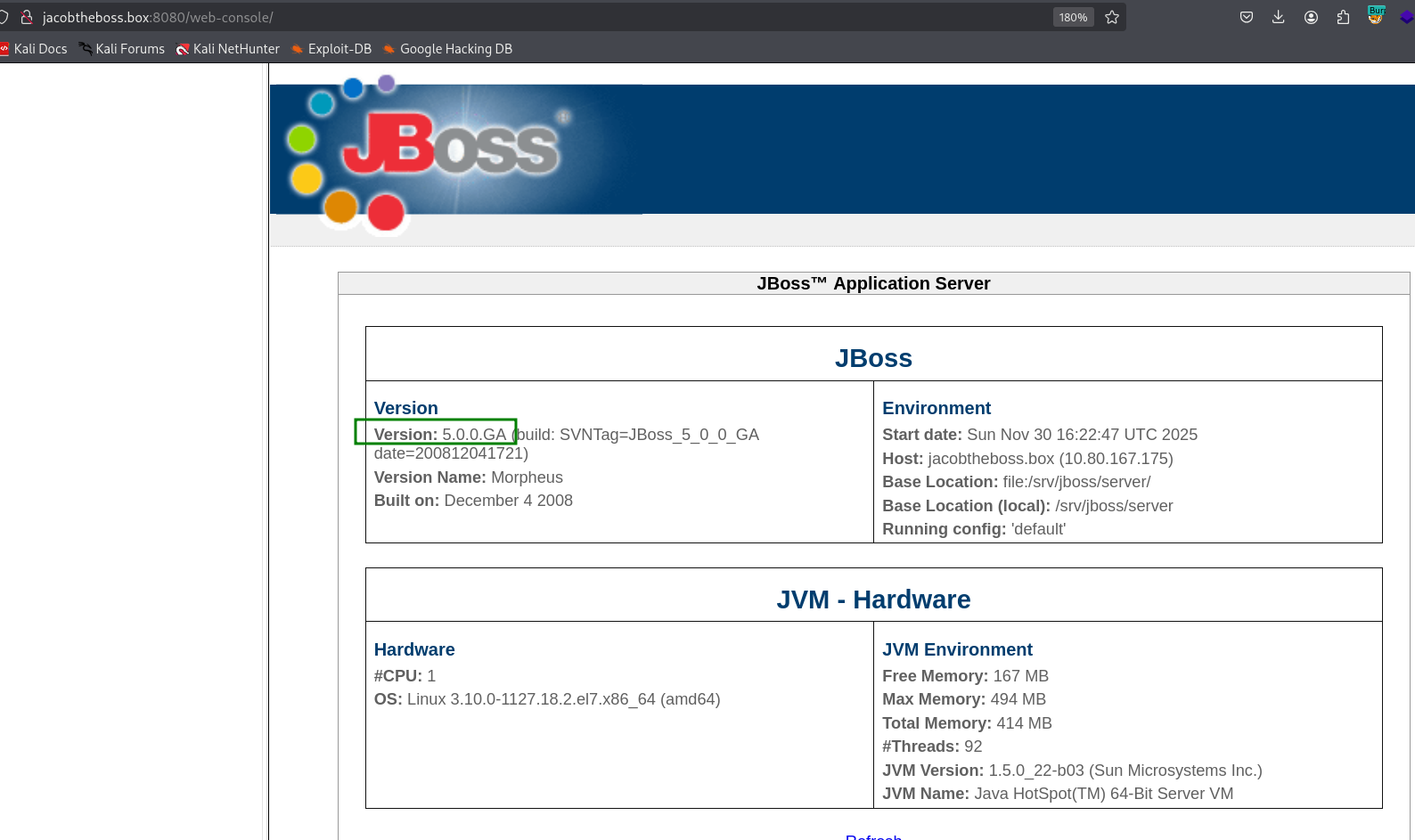The image size is (1415, 840).
Task: Bookmark this page with the star icon
Action: [x=1111, y=17]
